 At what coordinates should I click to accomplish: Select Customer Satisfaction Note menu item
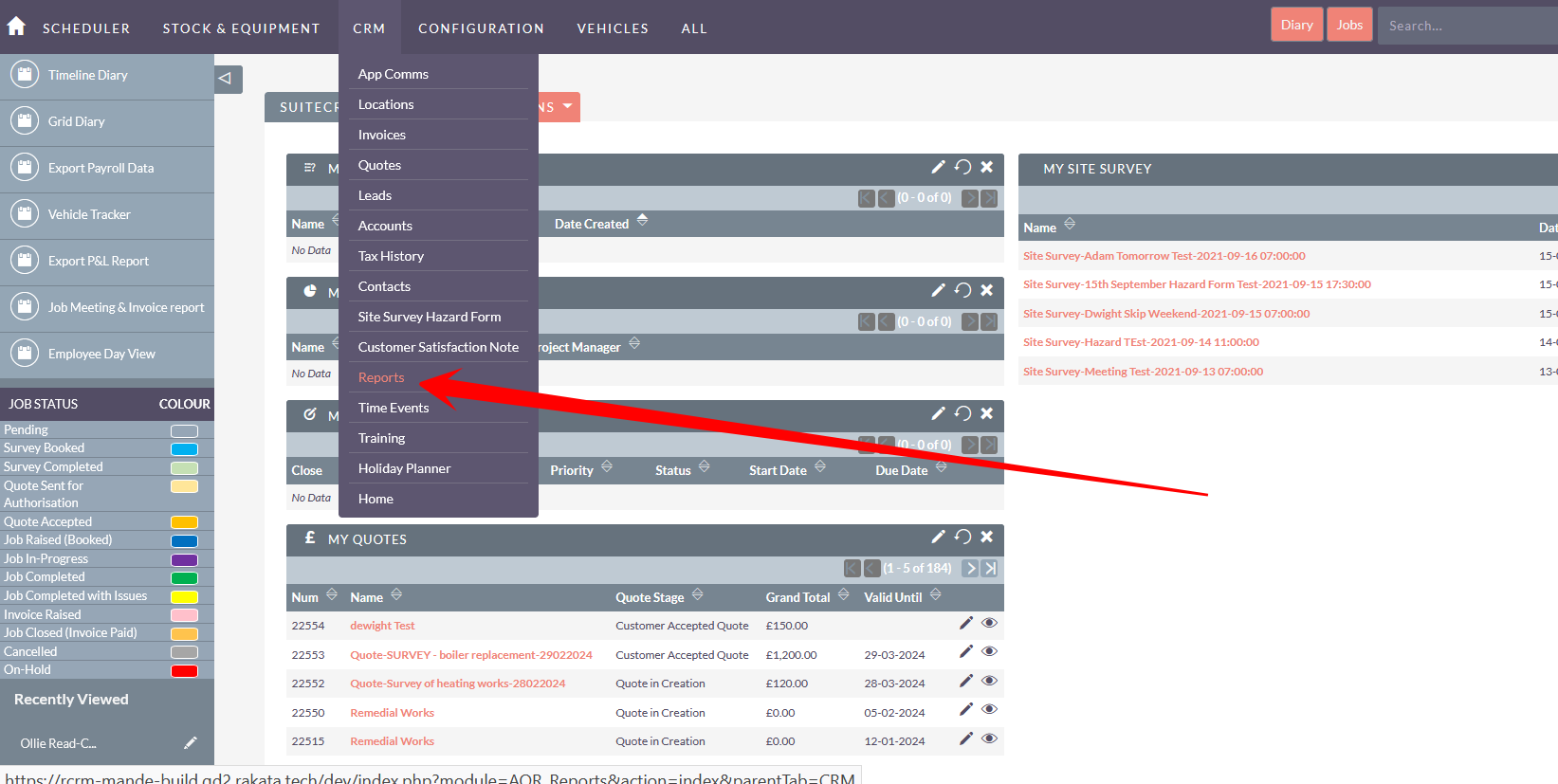coord(438,347)
